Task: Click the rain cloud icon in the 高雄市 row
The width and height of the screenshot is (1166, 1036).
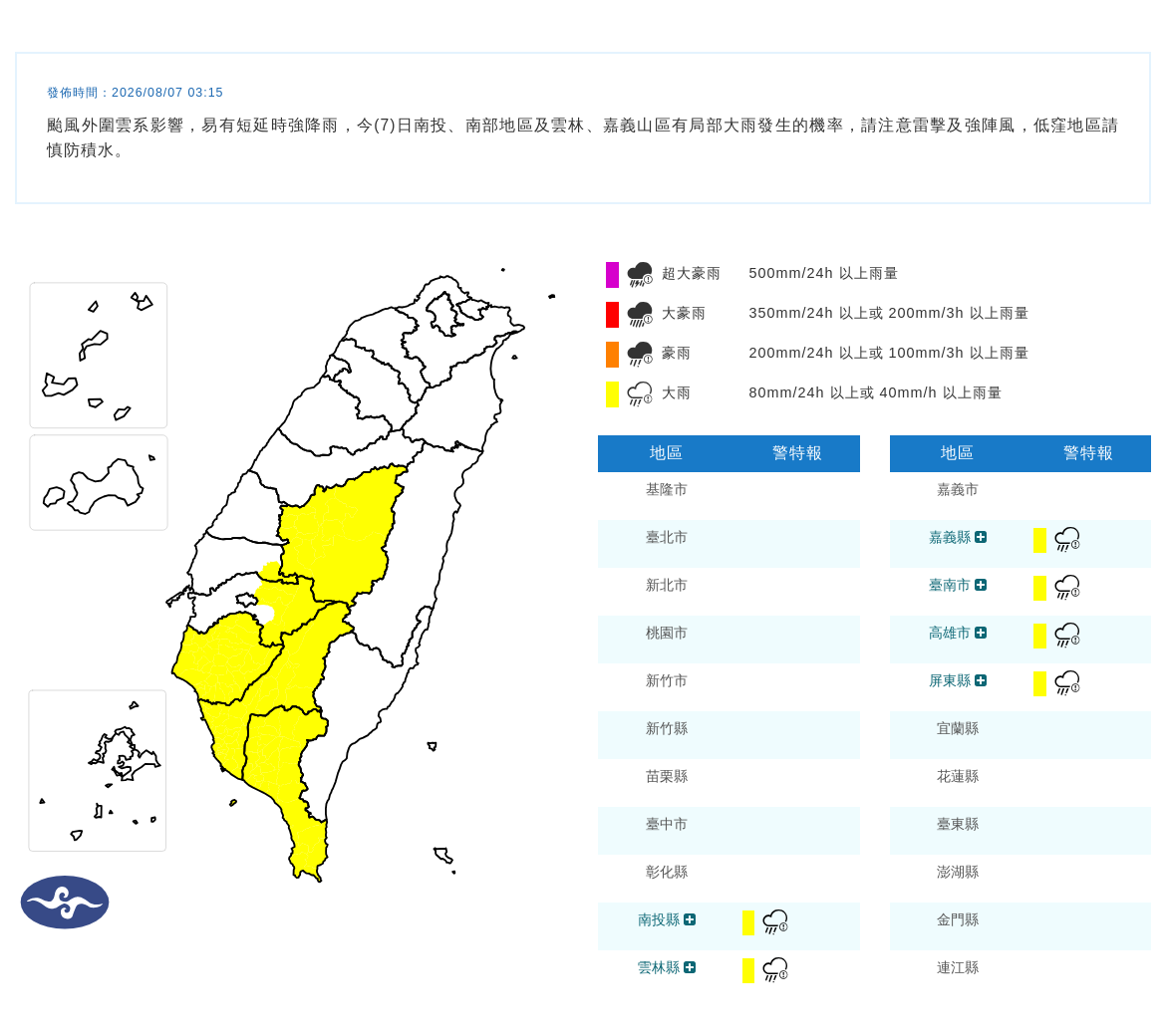Action: click(x=1067, y=636)
